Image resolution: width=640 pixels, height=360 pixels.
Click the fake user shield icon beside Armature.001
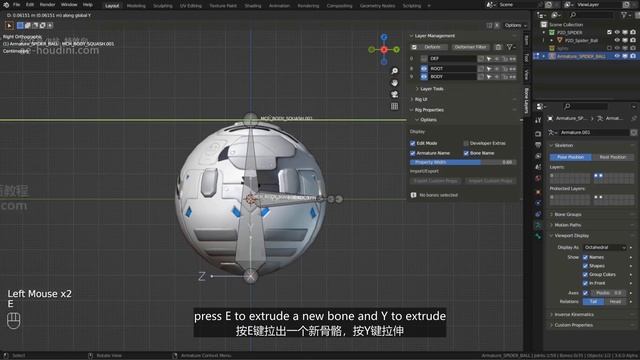pos(633,133)
